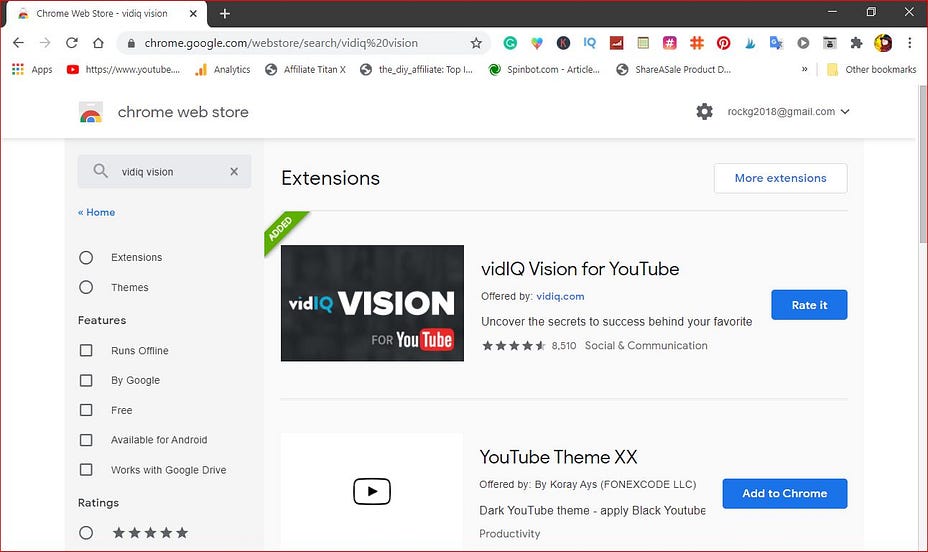Check the Free feature filter
928x552 pixels.
(x=86, y=410)
